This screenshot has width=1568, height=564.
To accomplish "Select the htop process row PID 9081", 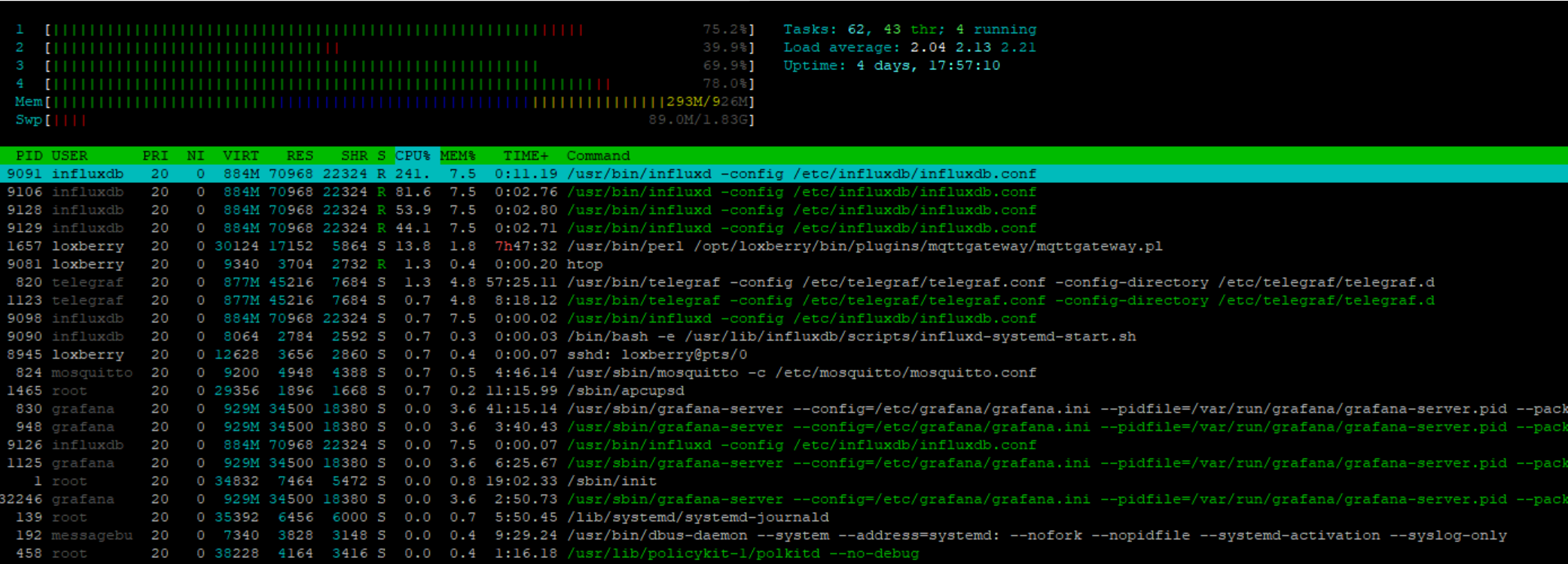I will click(784, 264).
